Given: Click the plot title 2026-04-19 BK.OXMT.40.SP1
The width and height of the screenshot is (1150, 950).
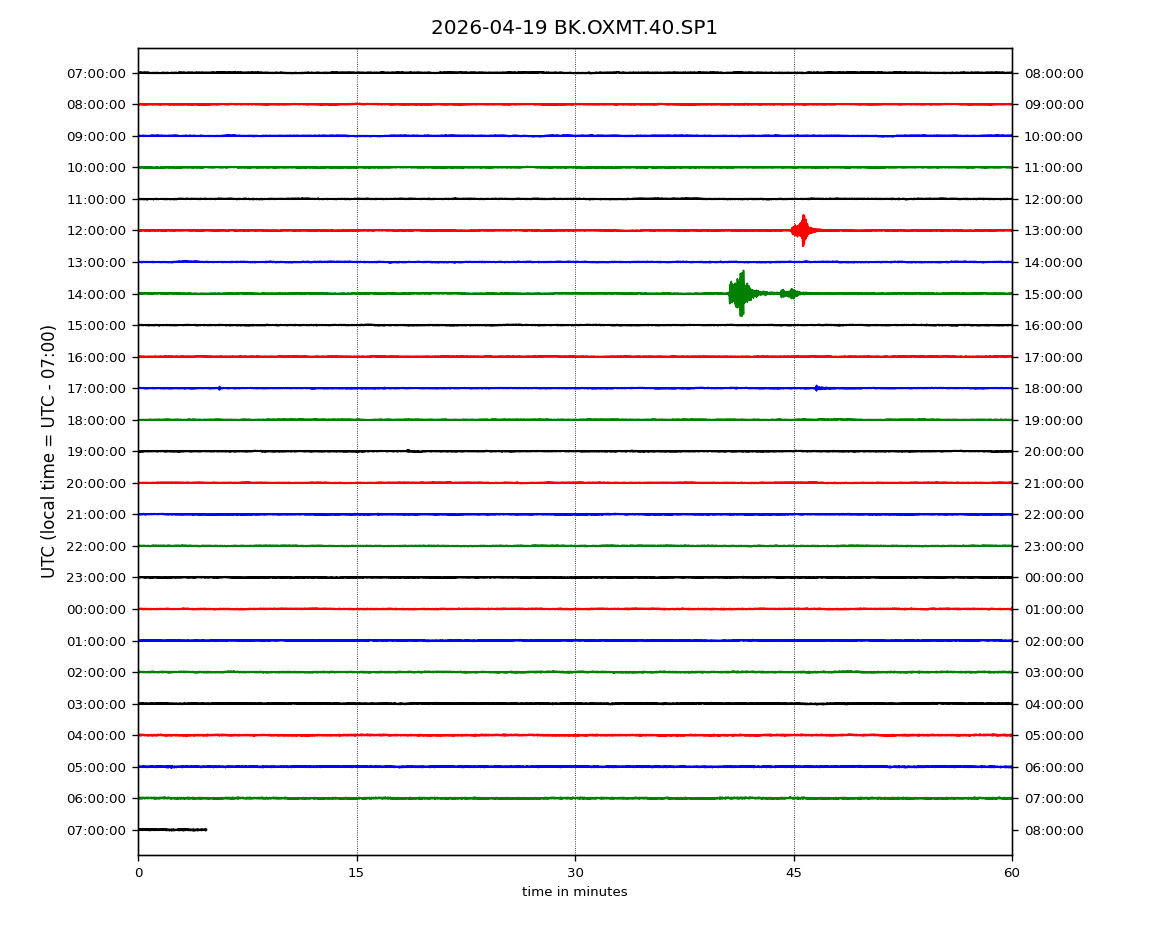Looking at the screenshot, I should 574,28.
